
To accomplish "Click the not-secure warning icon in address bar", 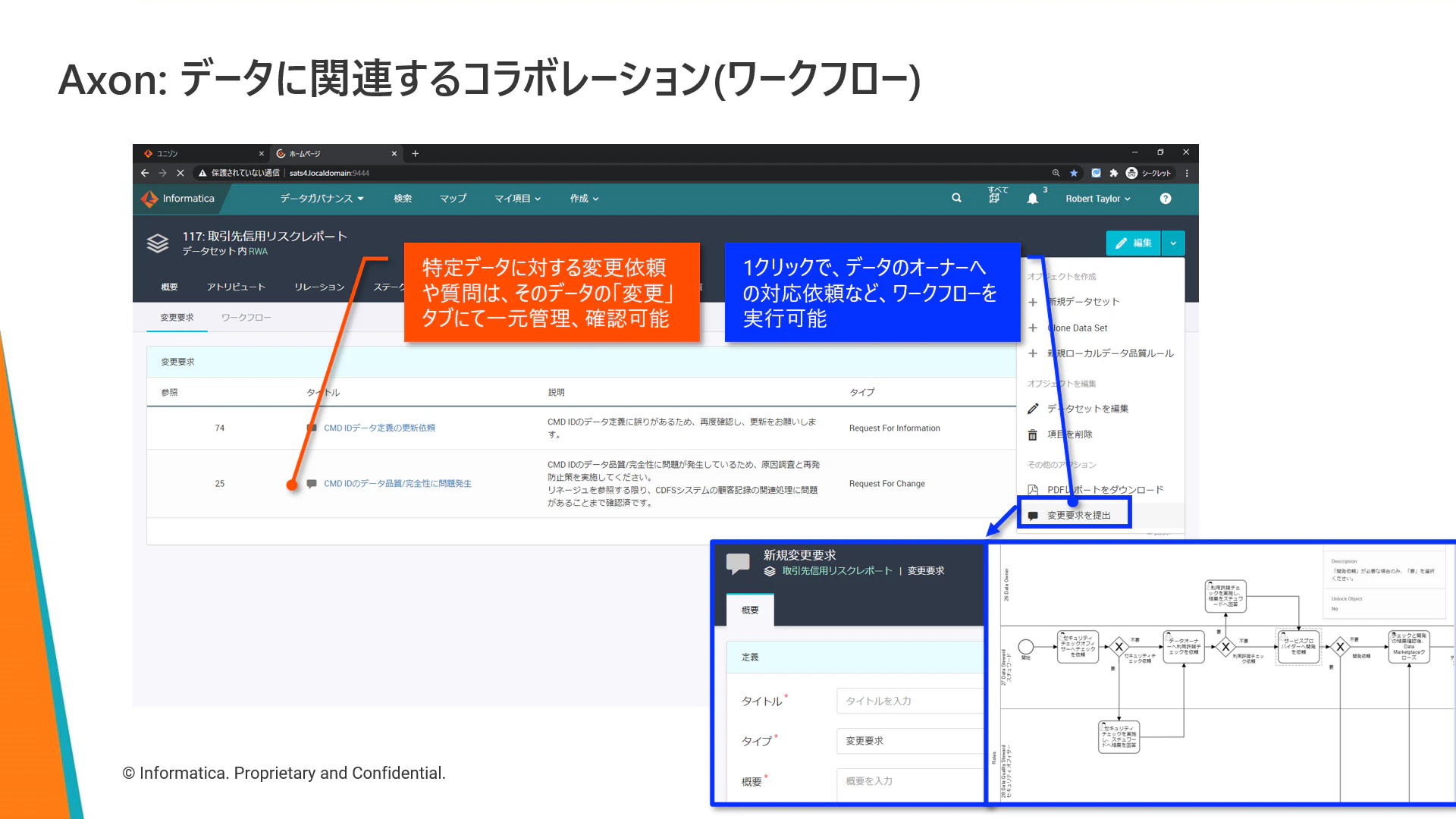I will [x=202, y=173].
